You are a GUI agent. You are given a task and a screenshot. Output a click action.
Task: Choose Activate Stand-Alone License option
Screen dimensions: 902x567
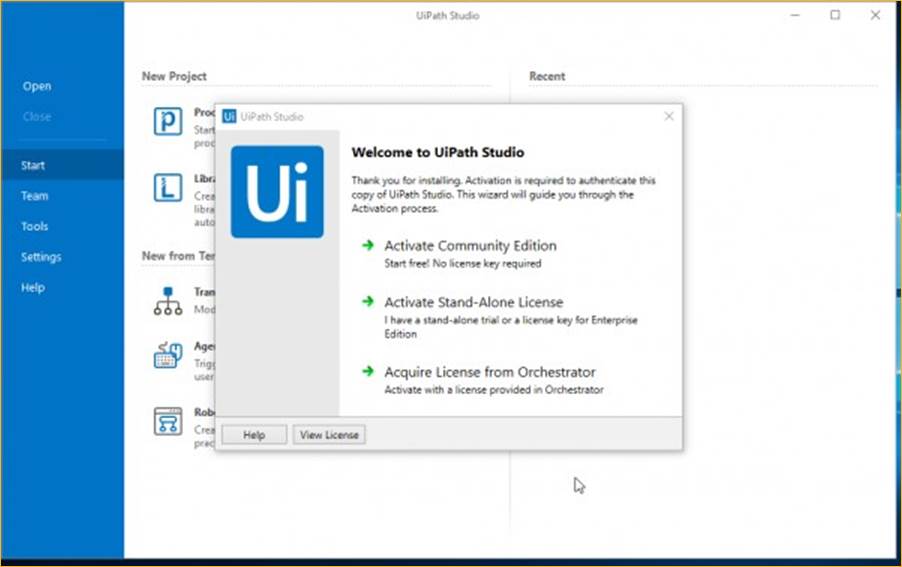(x=473, y=302)
